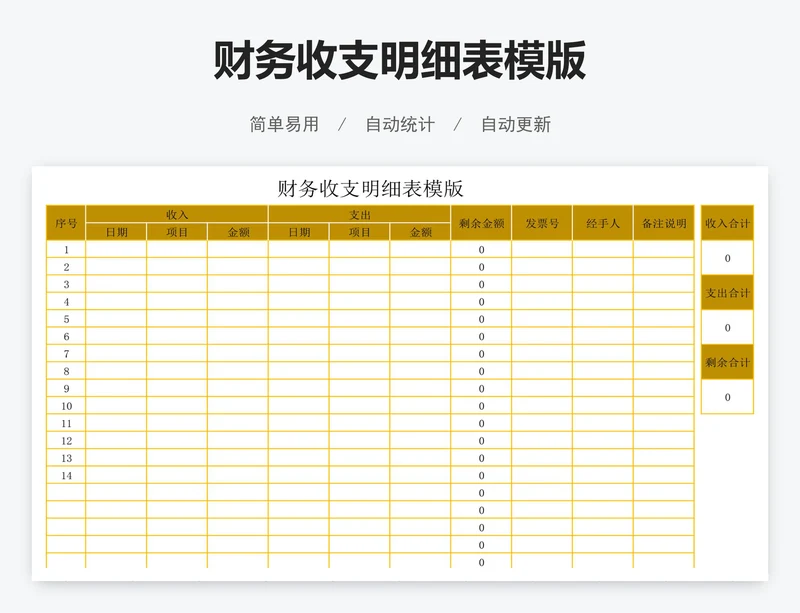Click the 剩余金额 value in row 1
800x613 pixels.
[x=481, y=250]
